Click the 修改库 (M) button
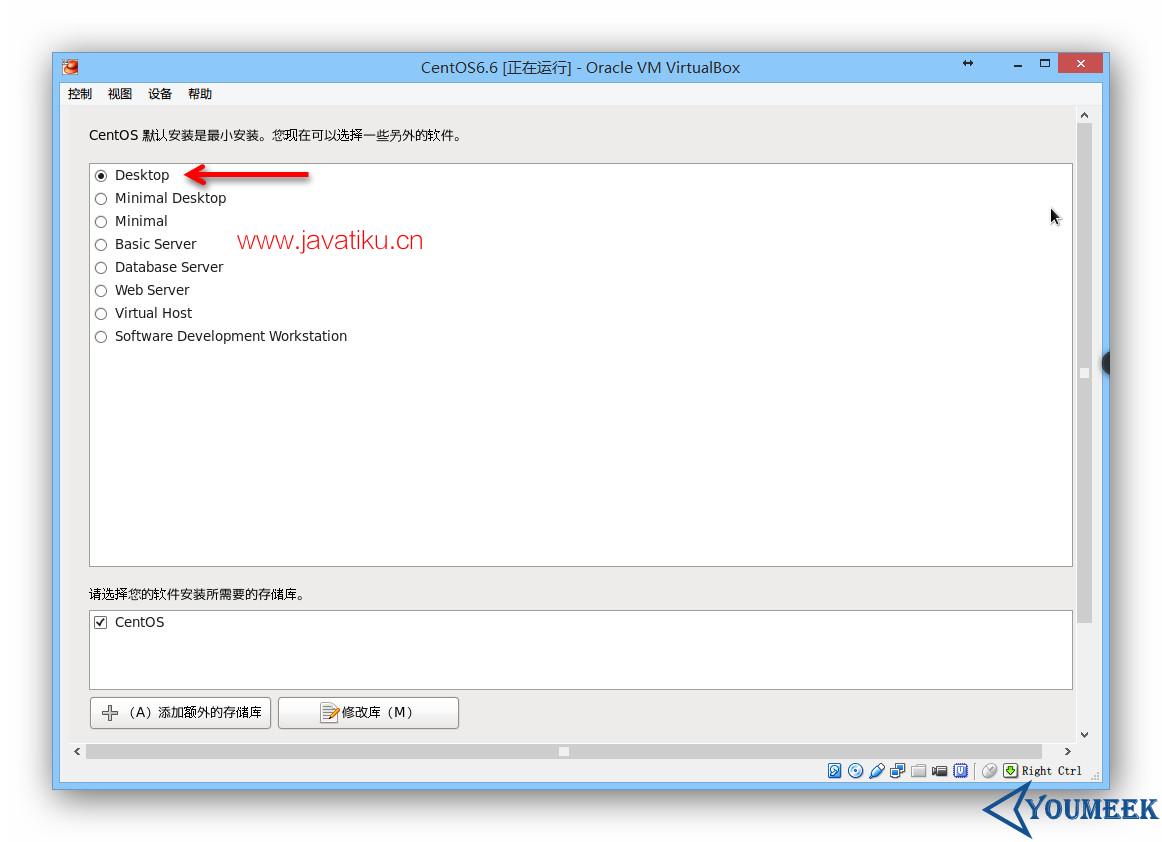 coord(368,713)
